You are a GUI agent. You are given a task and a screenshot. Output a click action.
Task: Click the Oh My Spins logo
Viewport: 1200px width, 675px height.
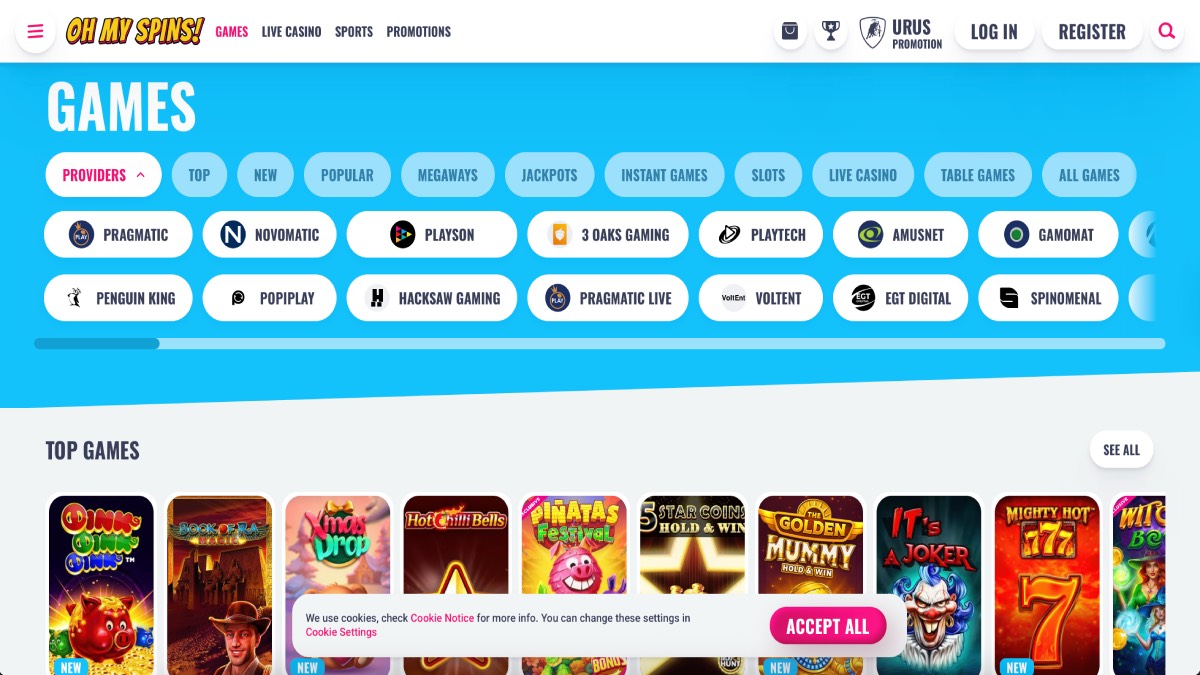[135, 31]
